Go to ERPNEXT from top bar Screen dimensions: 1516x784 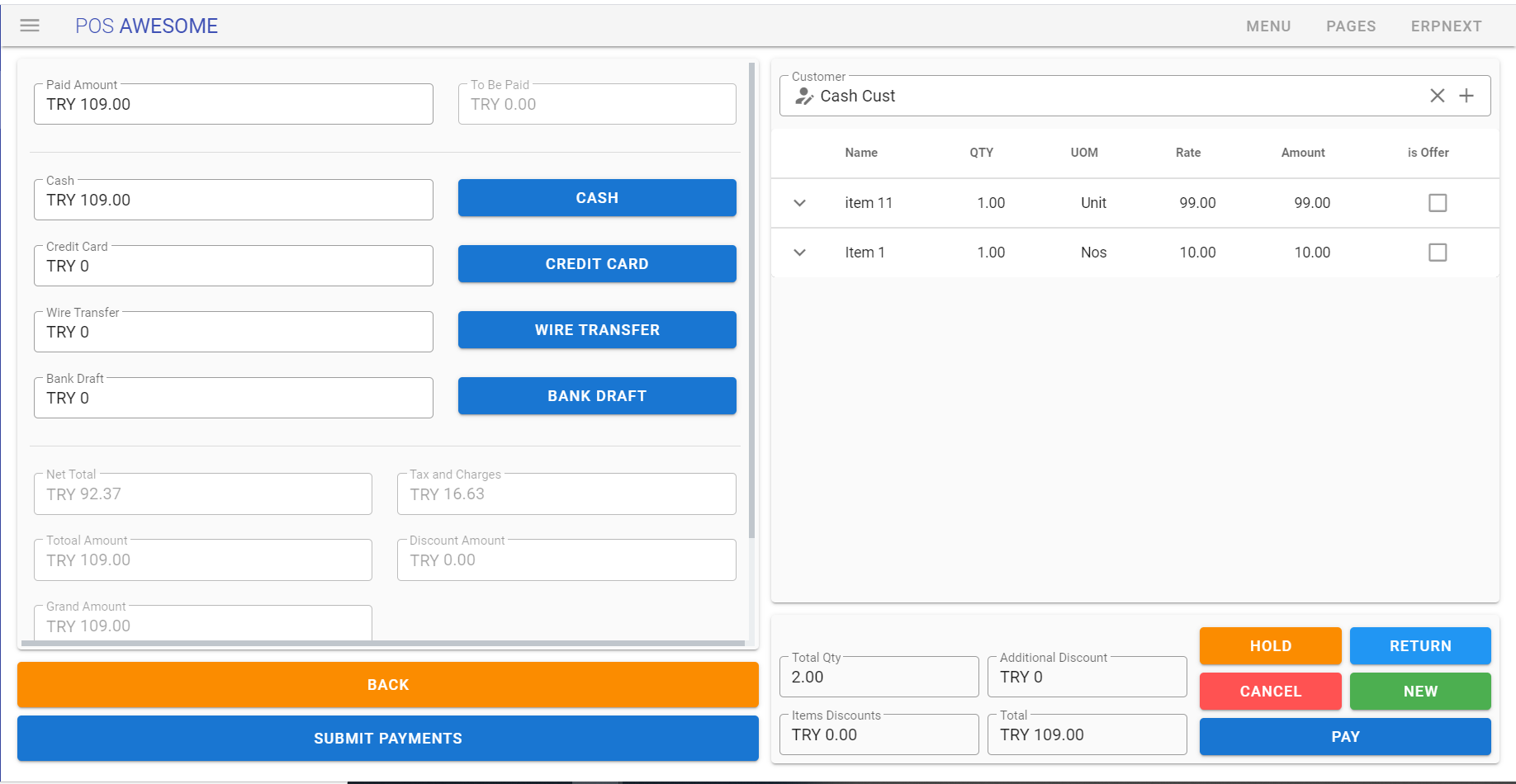coord(1446,26)
